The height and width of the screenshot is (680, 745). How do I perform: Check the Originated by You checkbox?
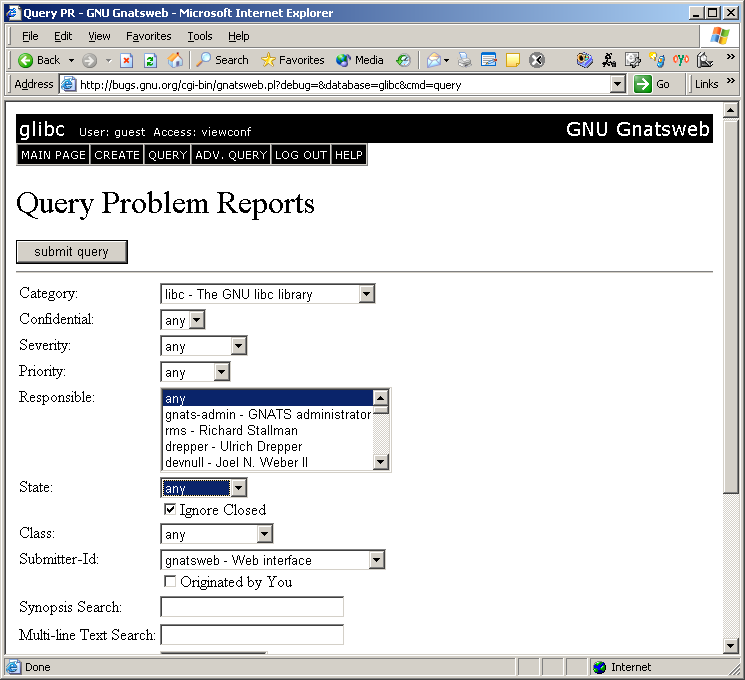coord(170,581)
